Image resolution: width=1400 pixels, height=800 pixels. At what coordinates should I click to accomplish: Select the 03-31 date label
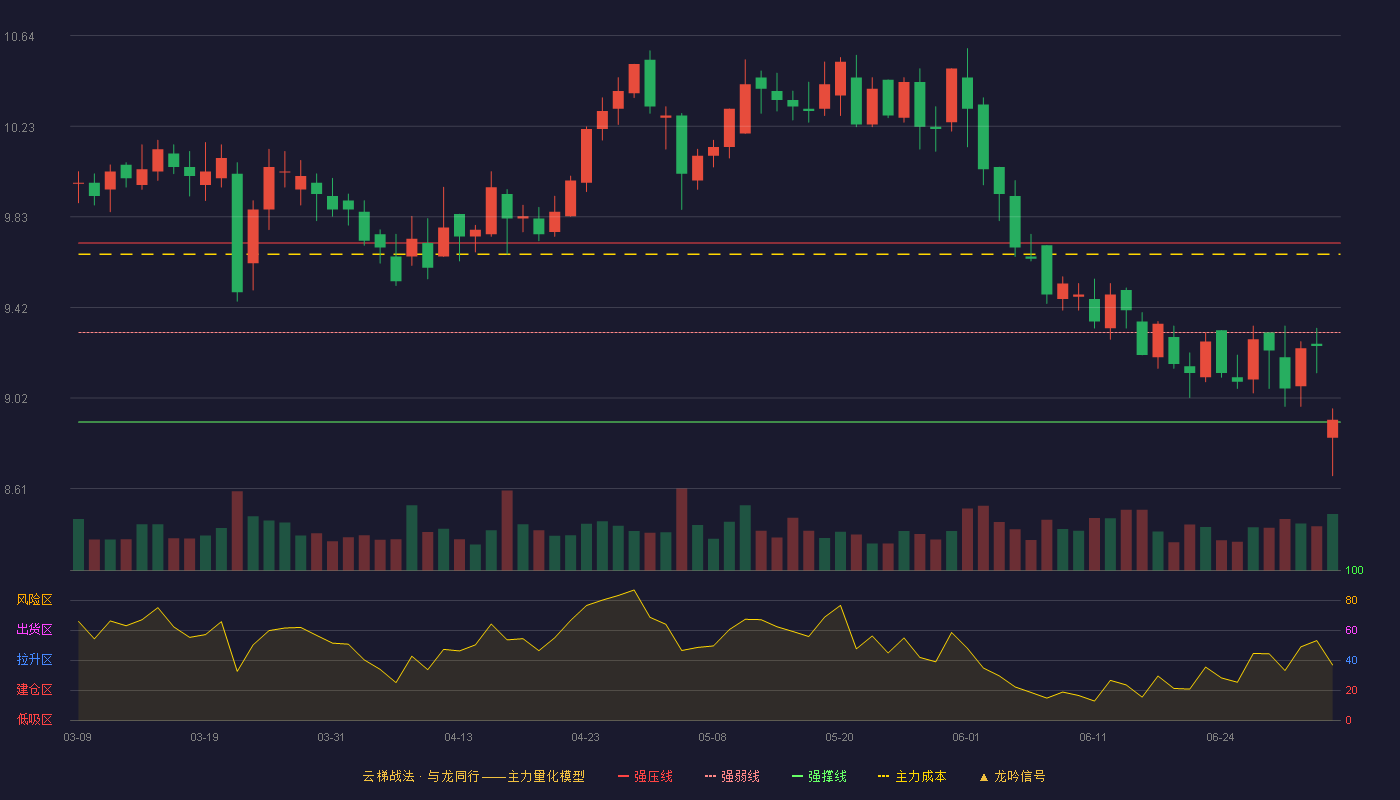pyautogui.click(x=331, y=737)
